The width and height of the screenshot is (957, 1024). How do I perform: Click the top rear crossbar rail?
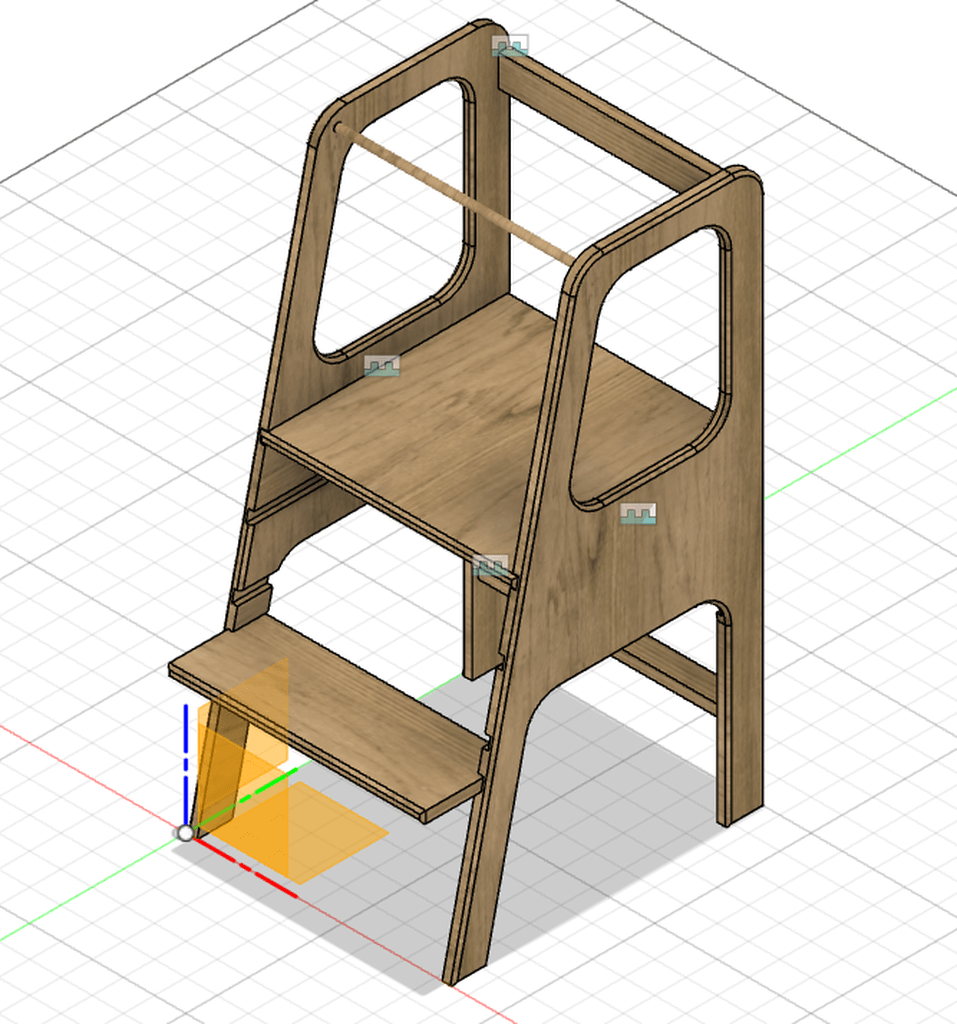click(x=610, y=122)
